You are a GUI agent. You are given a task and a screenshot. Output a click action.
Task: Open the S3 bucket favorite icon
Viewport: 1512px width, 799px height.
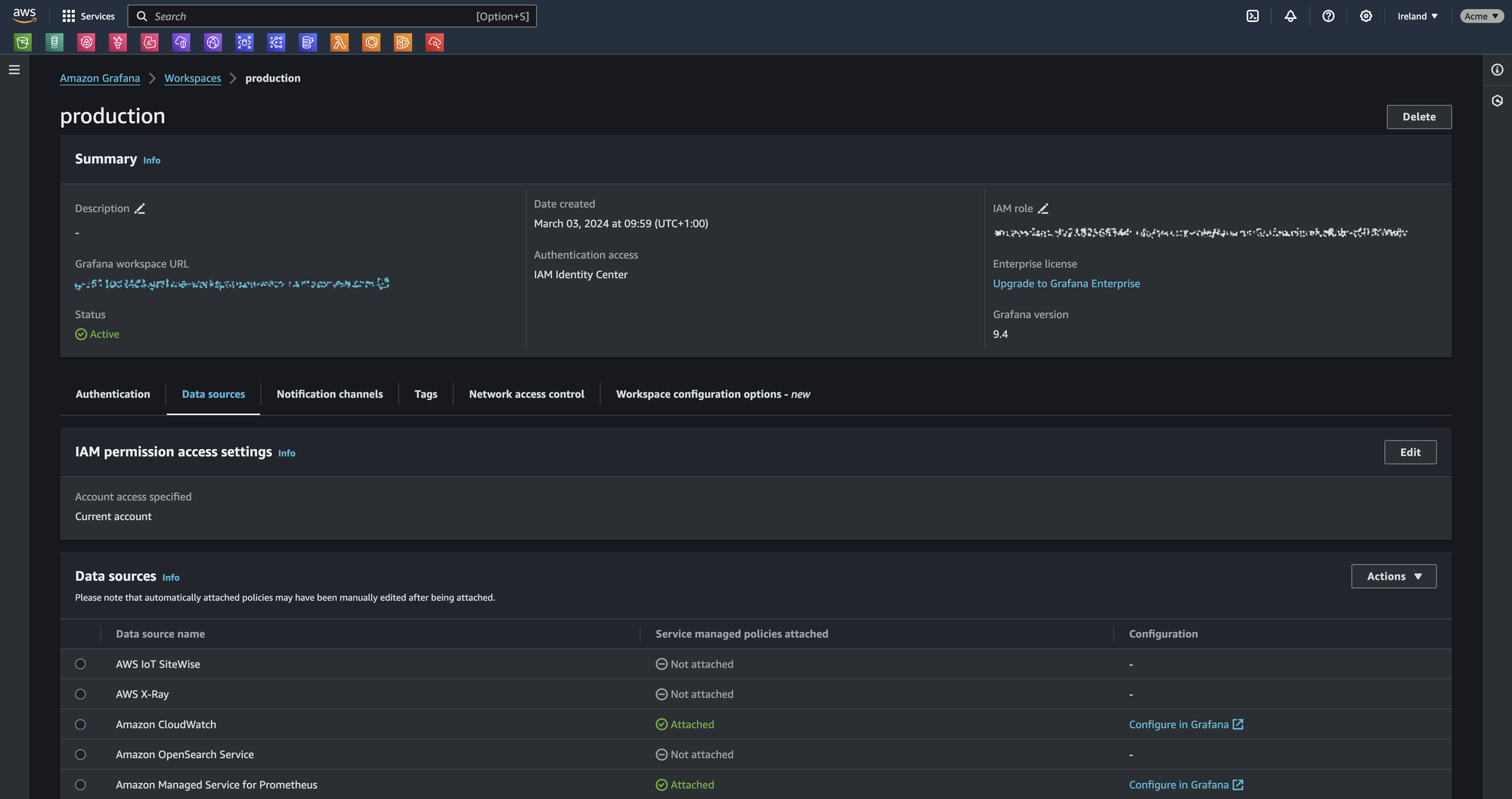pos(23,42)
